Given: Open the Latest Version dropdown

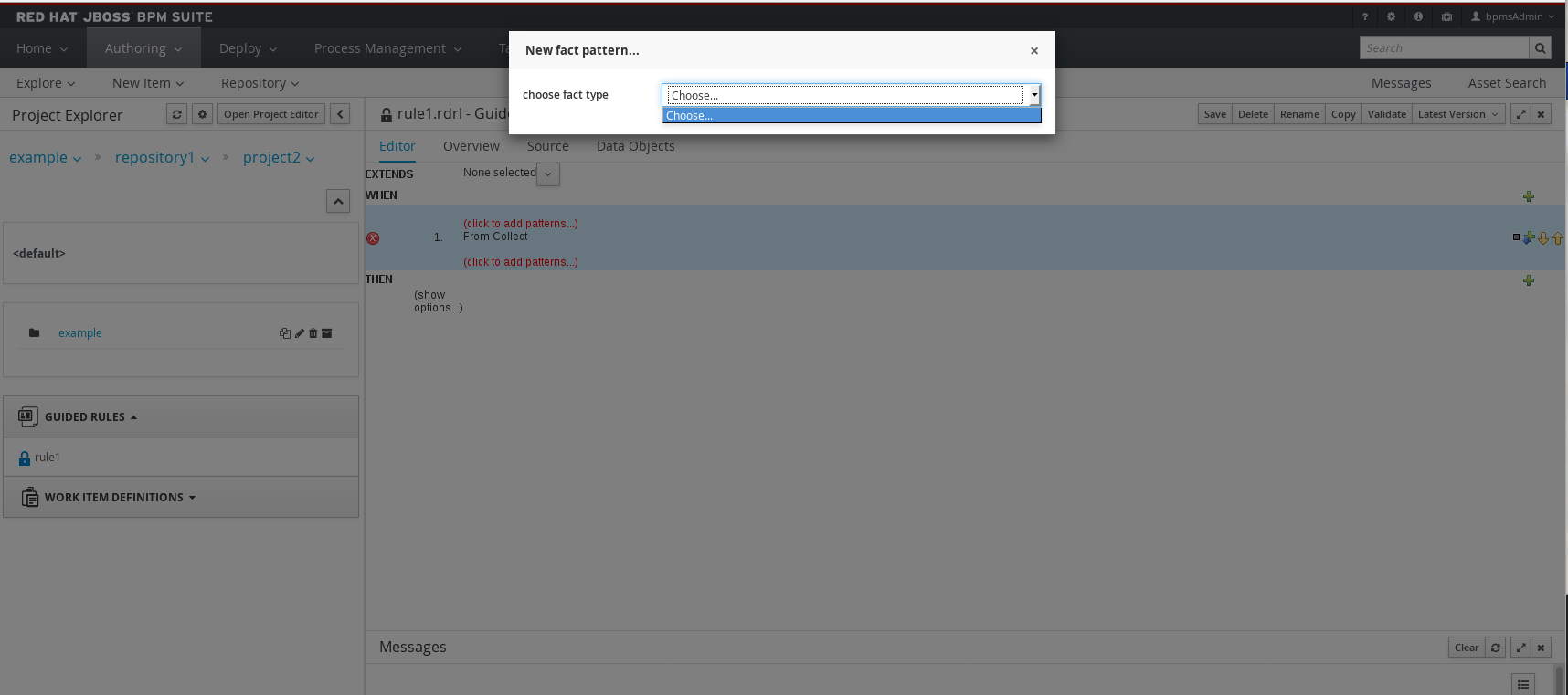Looking at the screenshot, I should pos(1457,114).
